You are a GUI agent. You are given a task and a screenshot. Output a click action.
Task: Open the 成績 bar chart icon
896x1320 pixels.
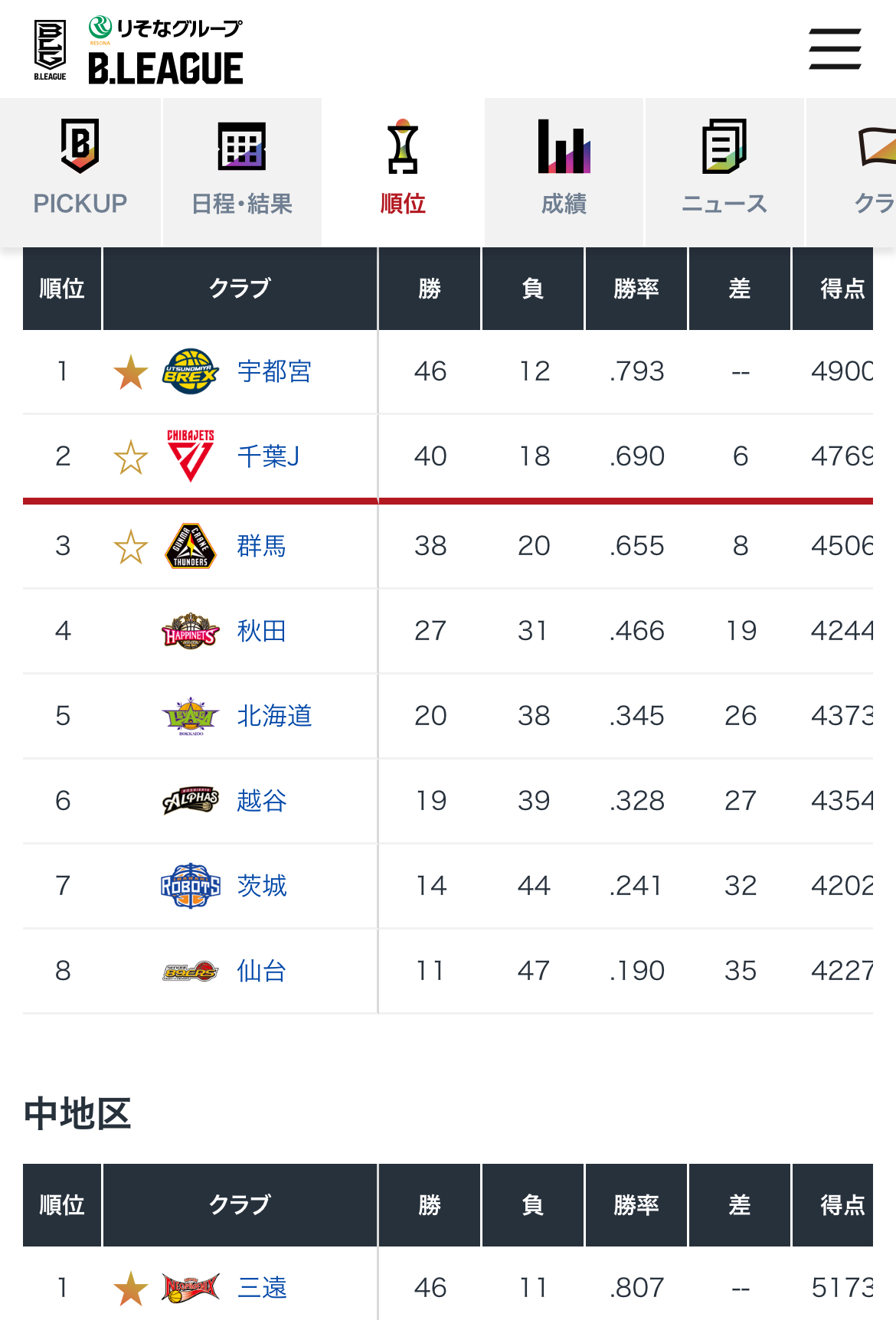click(564, 146)
